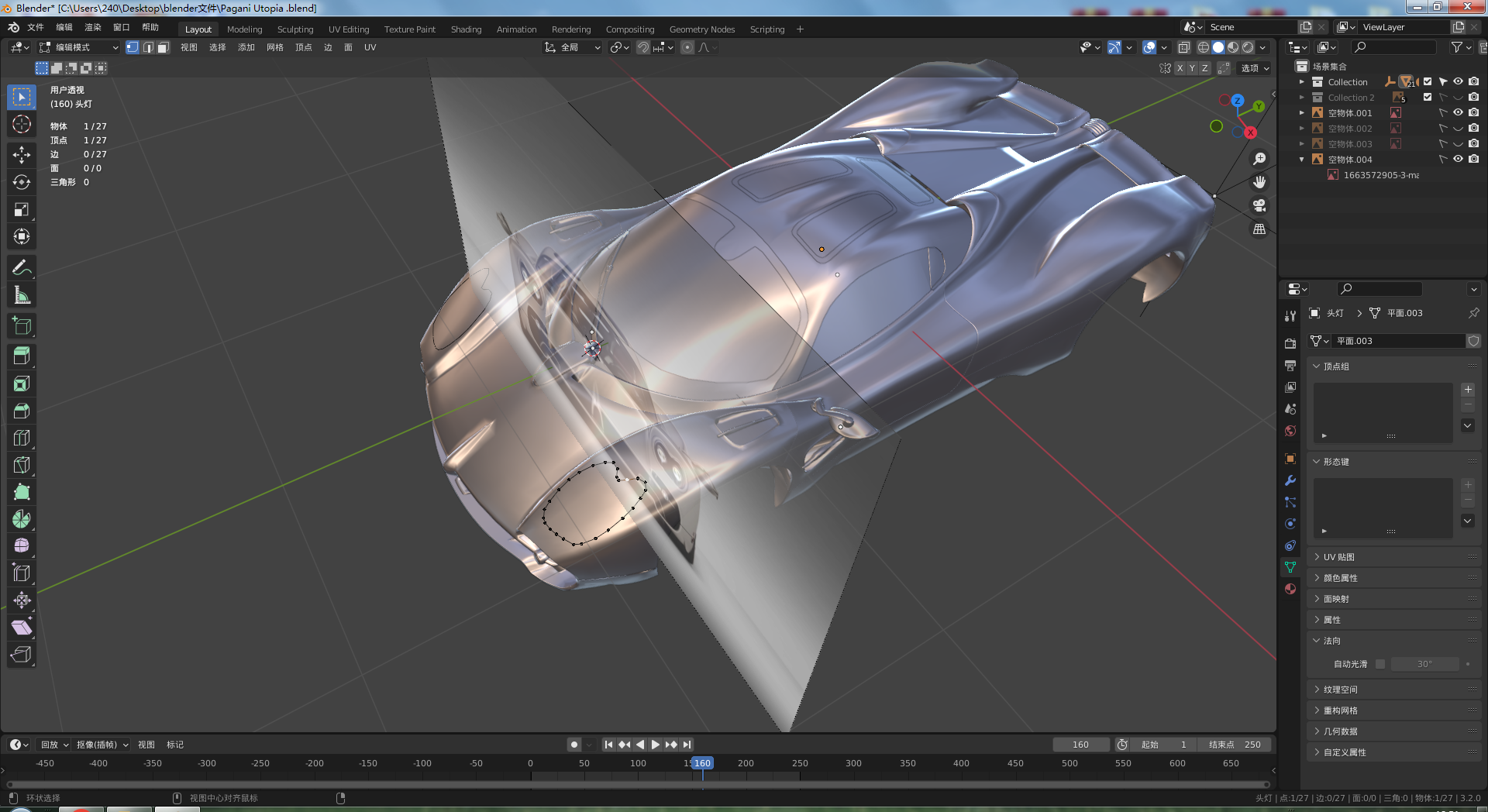Jump to the timeline end frame

[687, 745]
